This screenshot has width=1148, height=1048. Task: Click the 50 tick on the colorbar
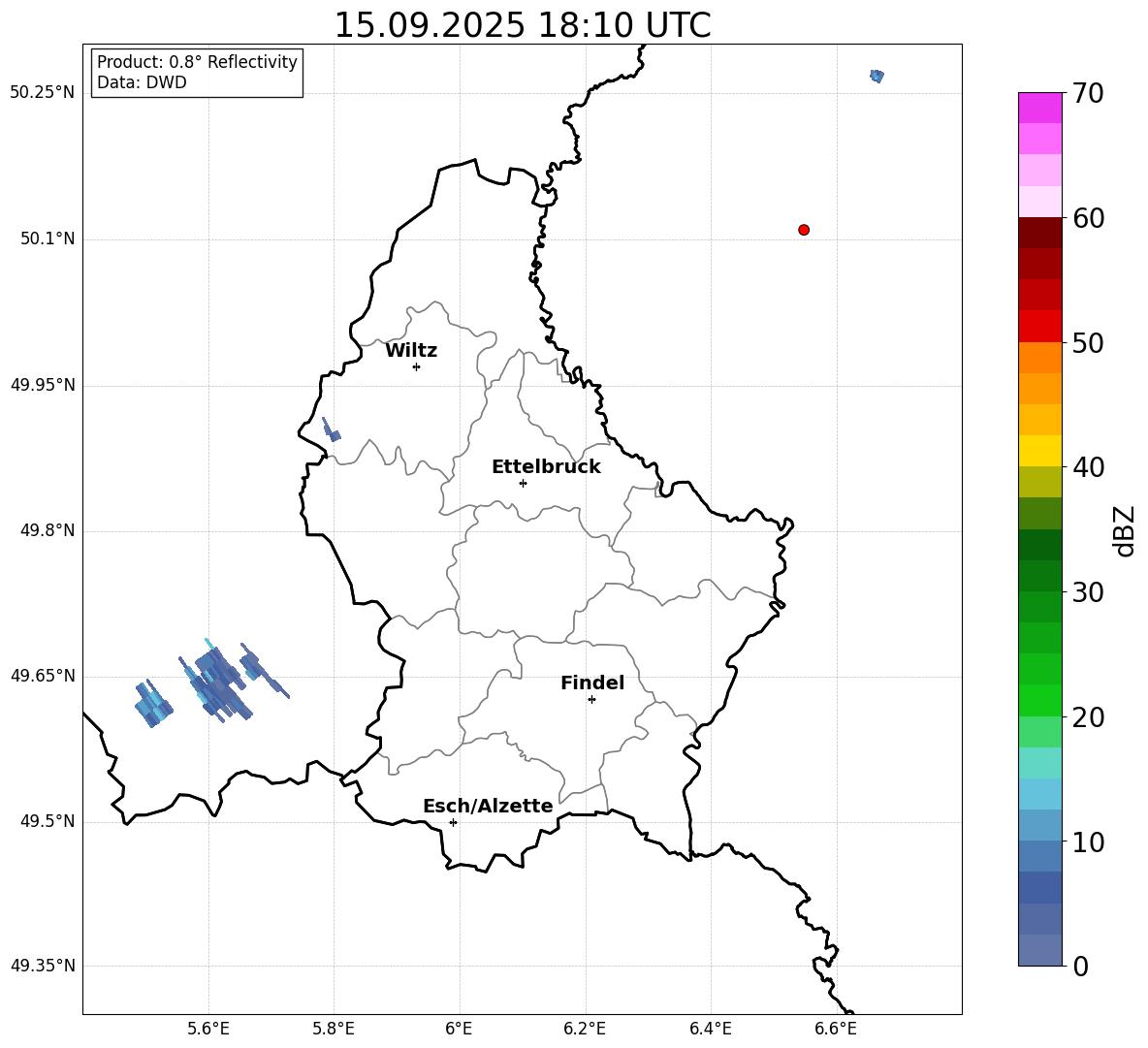1088,343
